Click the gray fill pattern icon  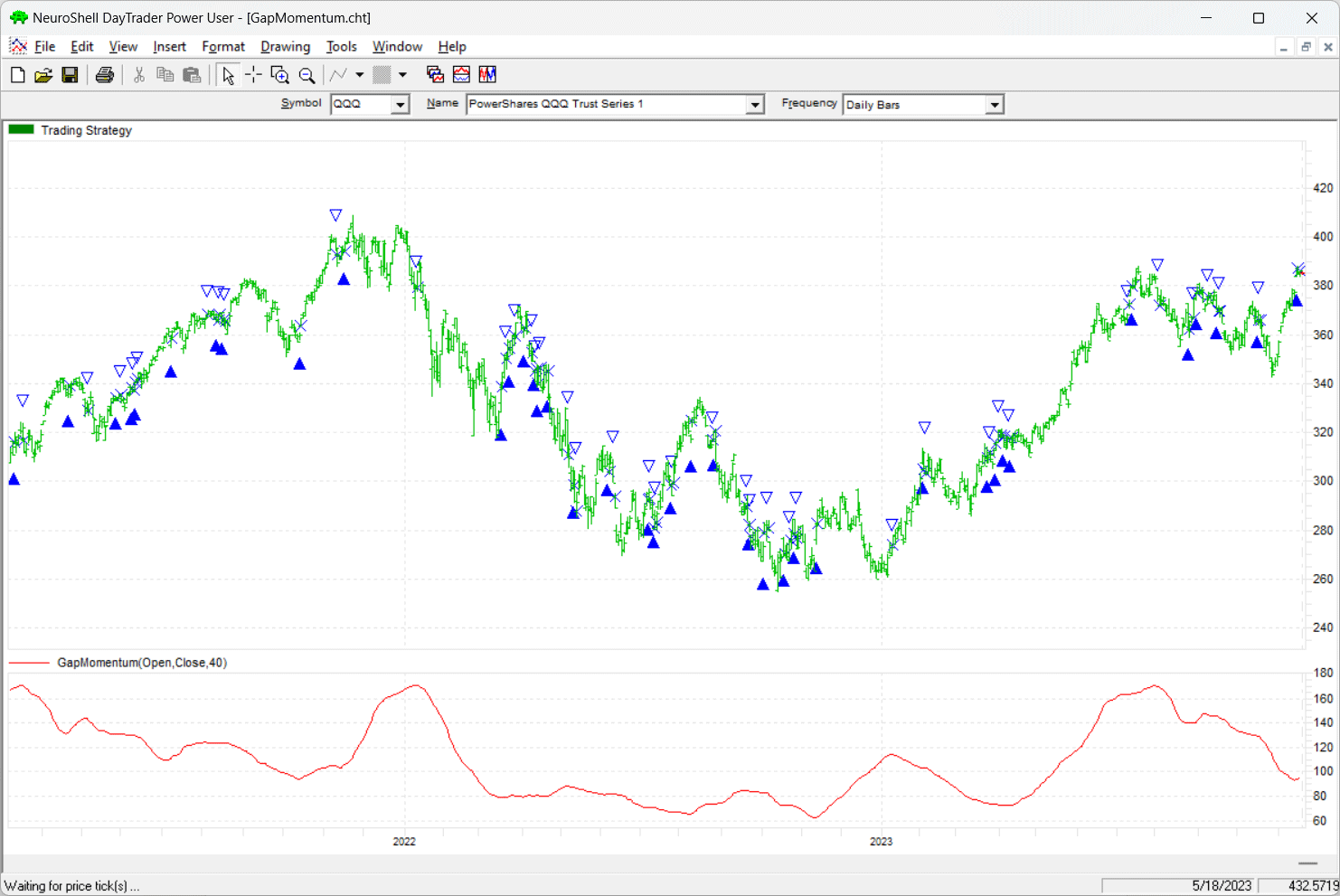coord(382,75)
